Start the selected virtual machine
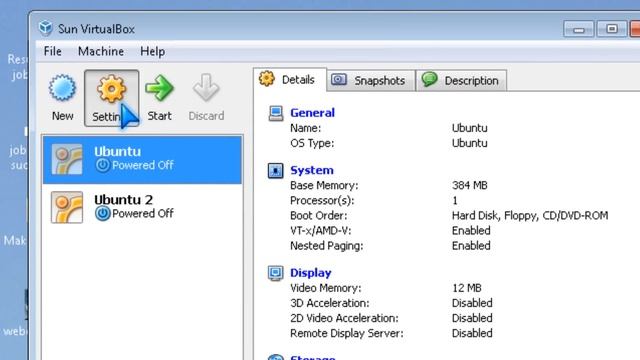 point(159,98)
